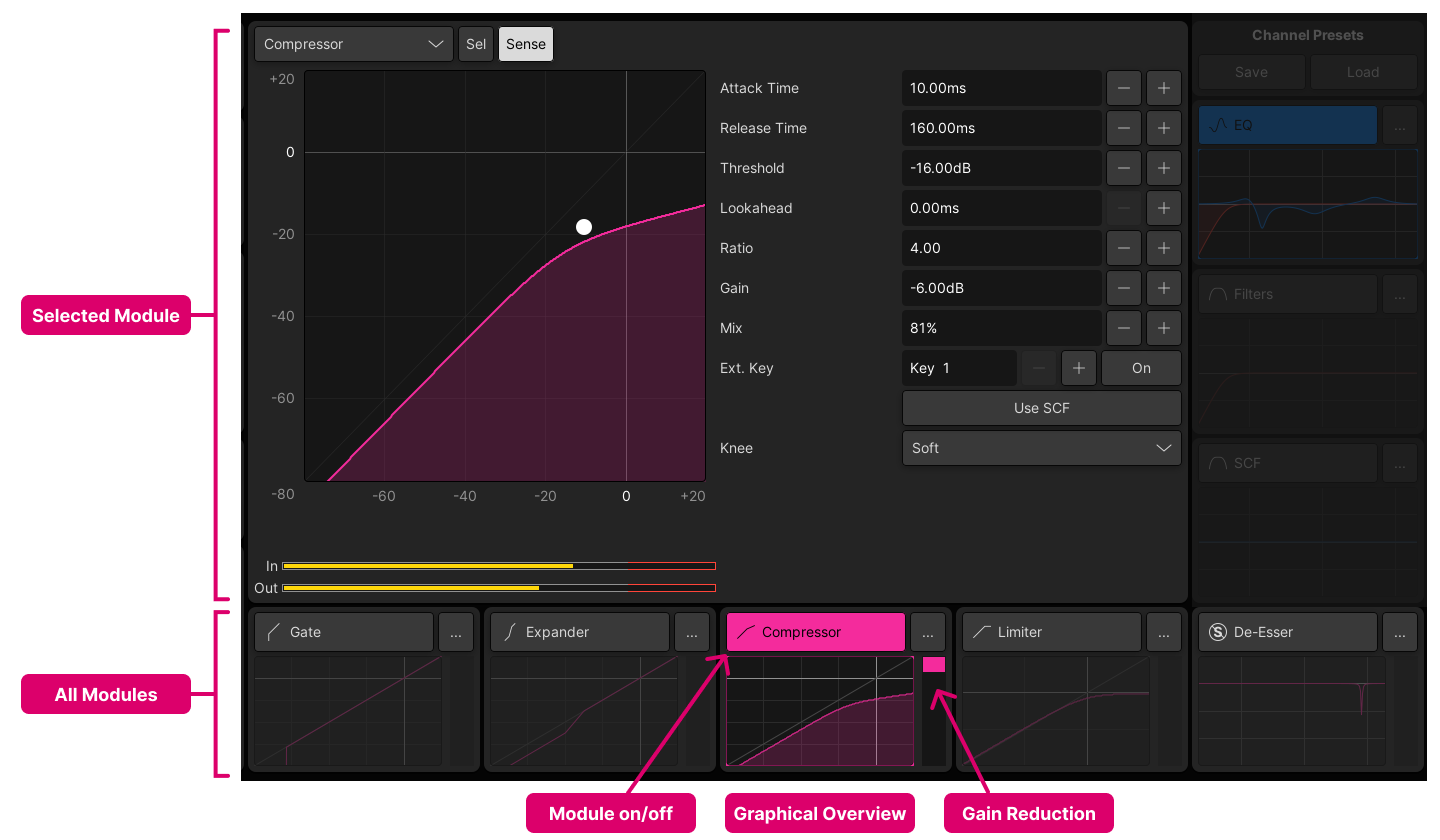Decrease Ratio with minus button
The image size is (1440, 840).
(1123, 248)
